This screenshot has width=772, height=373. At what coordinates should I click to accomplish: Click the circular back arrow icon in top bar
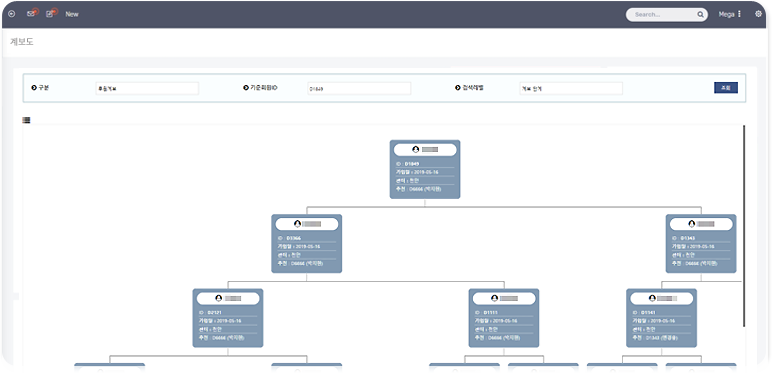12,14
